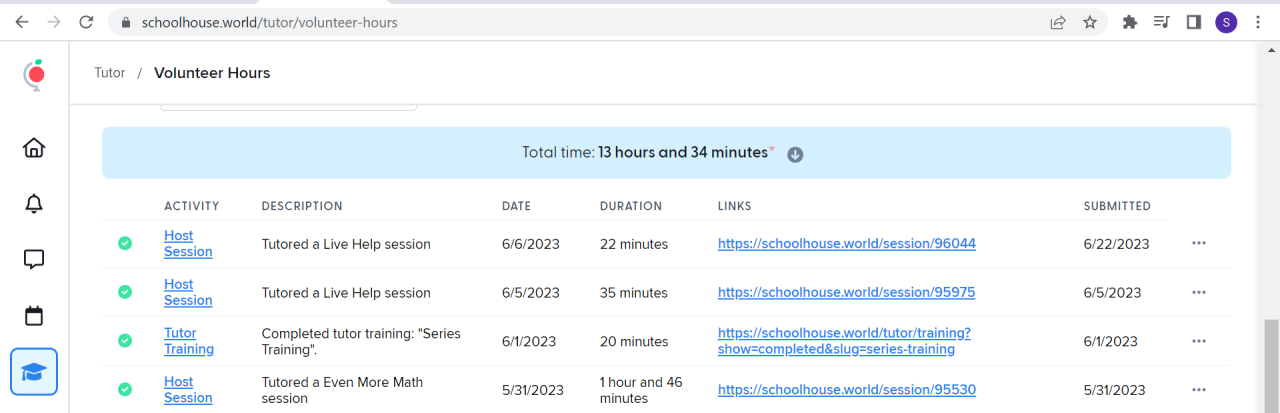Image resolution: width=1280 pixels, height=413 pixels.
Task: Open the session/96044 link
Action: point(846,244)
